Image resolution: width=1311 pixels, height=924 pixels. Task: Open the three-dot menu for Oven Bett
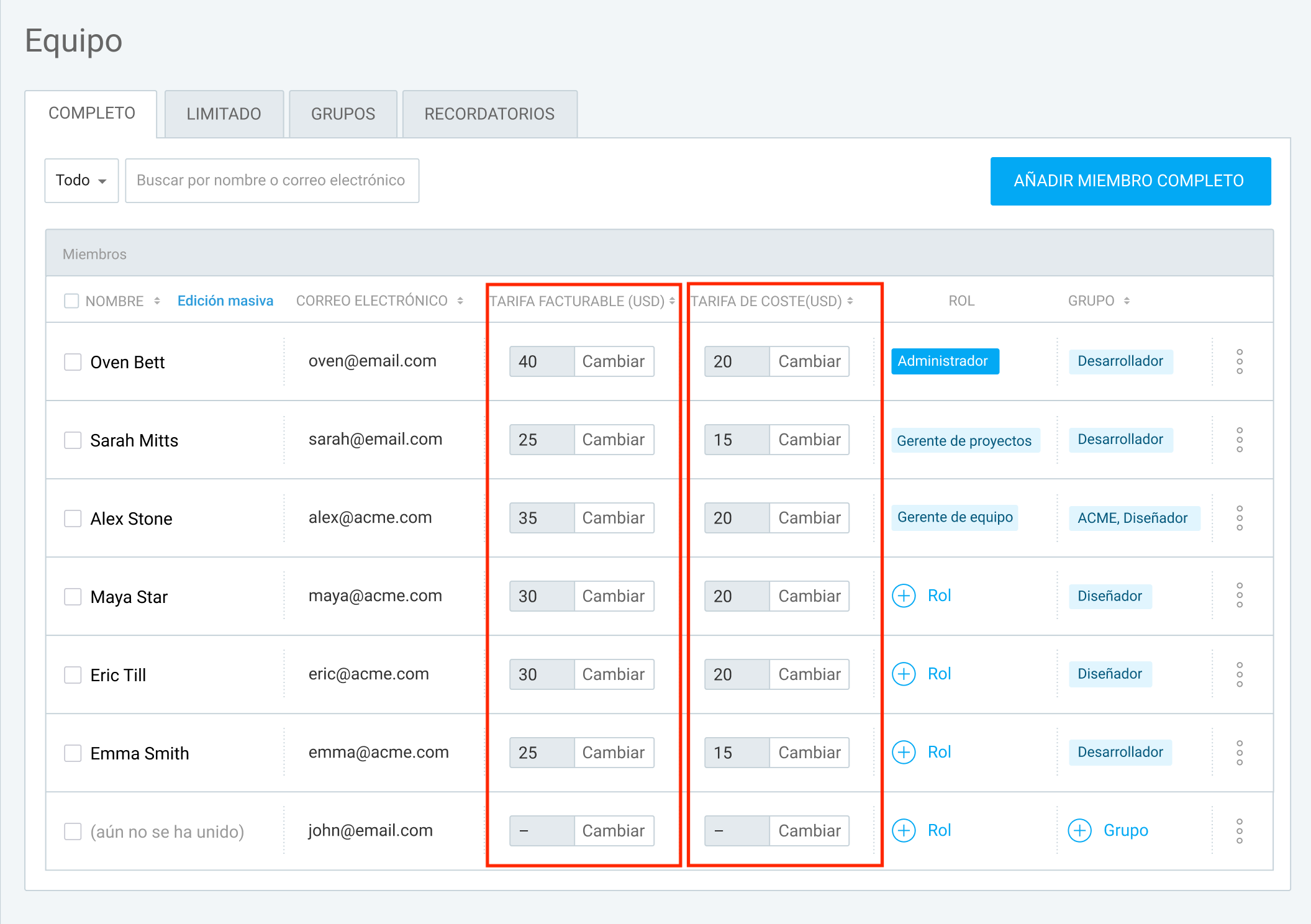point(1240,361)
